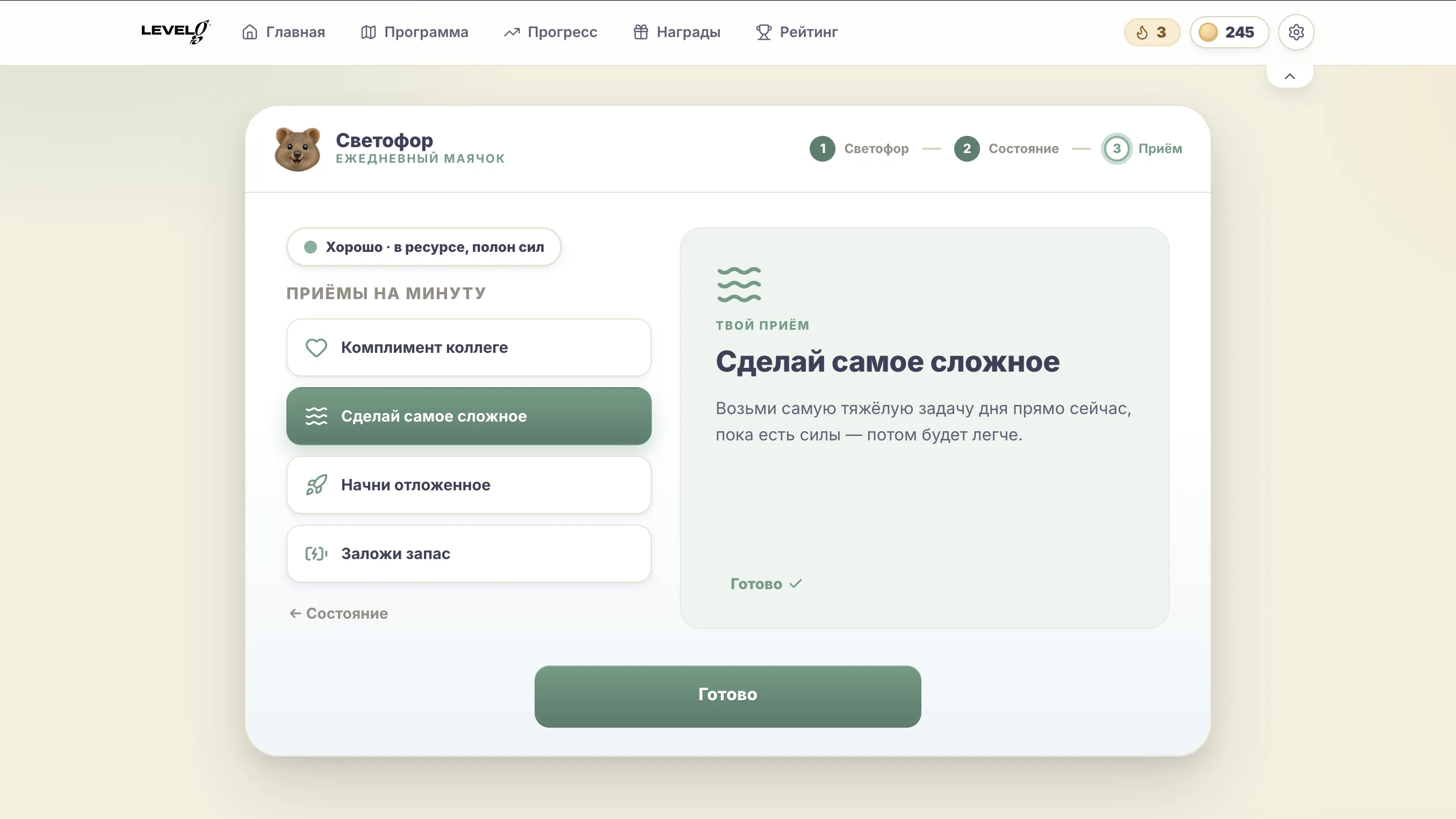Click the heart icon in Комплимент коллеге
Viewport: 1456px width, 819px height.
(x=316, y=347)
